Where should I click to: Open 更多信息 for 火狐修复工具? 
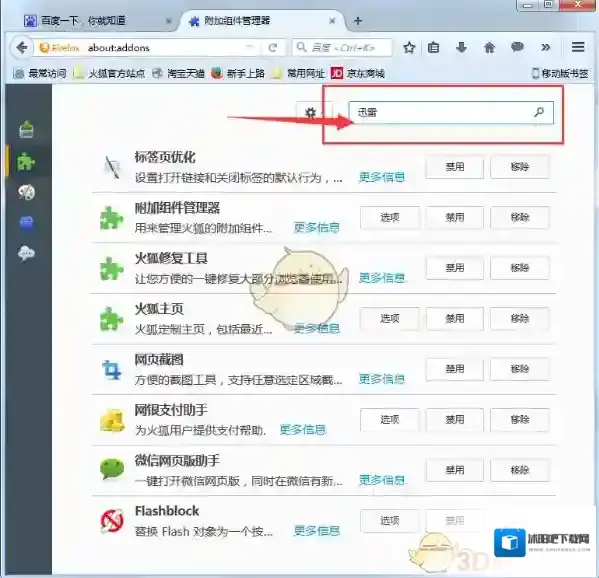point(382,278)
